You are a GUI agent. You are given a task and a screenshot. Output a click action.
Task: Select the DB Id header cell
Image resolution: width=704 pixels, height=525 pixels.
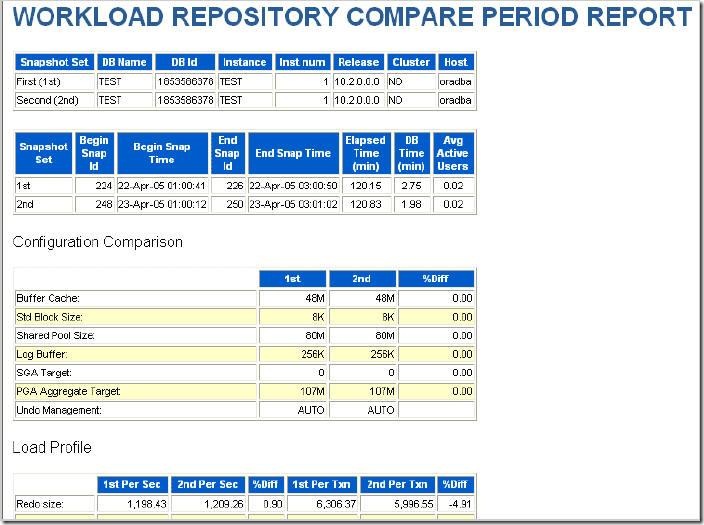point(185,62)
